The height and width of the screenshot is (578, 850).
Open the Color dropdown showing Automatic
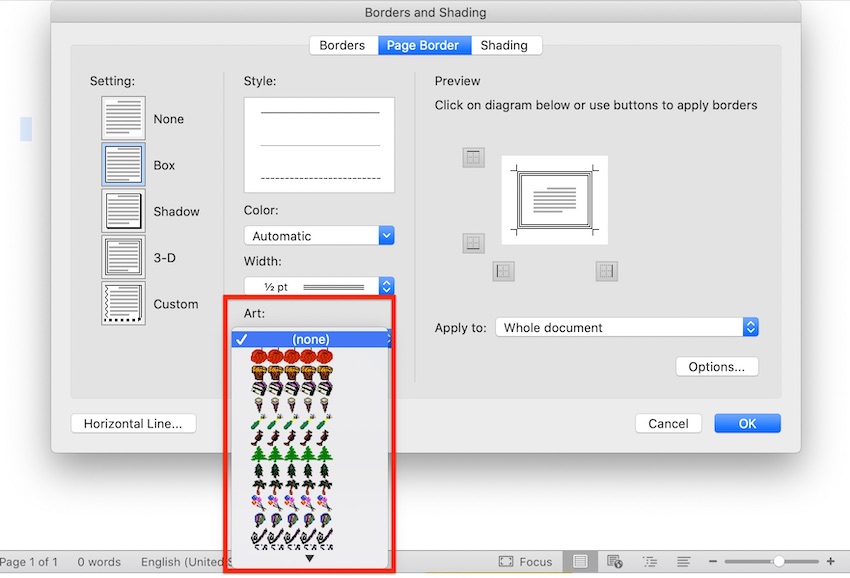pyautogui.click(x=318, y=235)
